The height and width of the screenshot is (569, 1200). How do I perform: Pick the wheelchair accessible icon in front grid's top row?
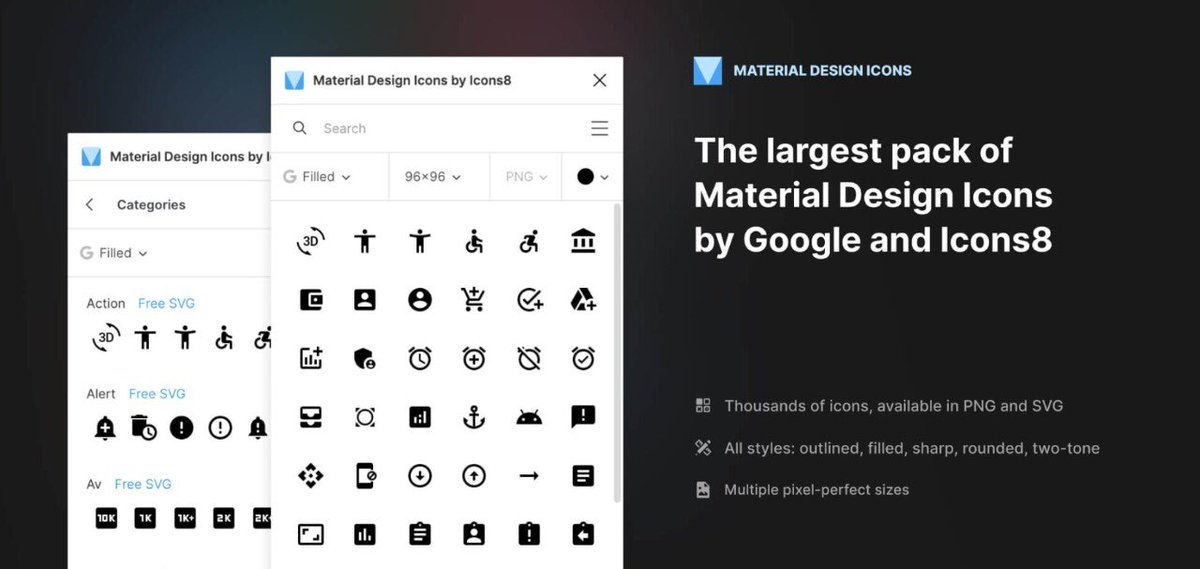(474, 241)
